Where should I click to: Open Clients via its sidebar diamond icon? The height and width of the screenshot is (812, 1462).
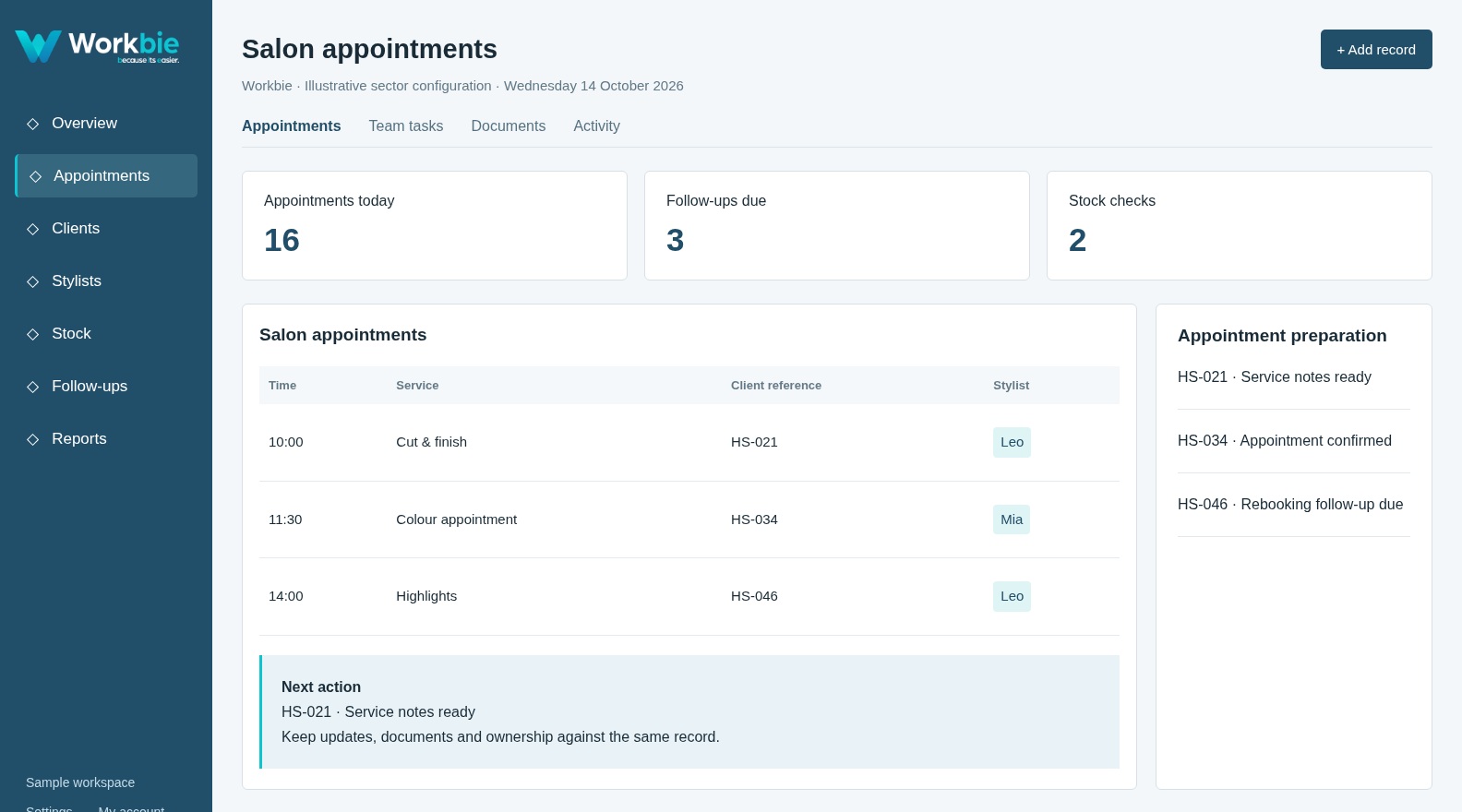33,229
